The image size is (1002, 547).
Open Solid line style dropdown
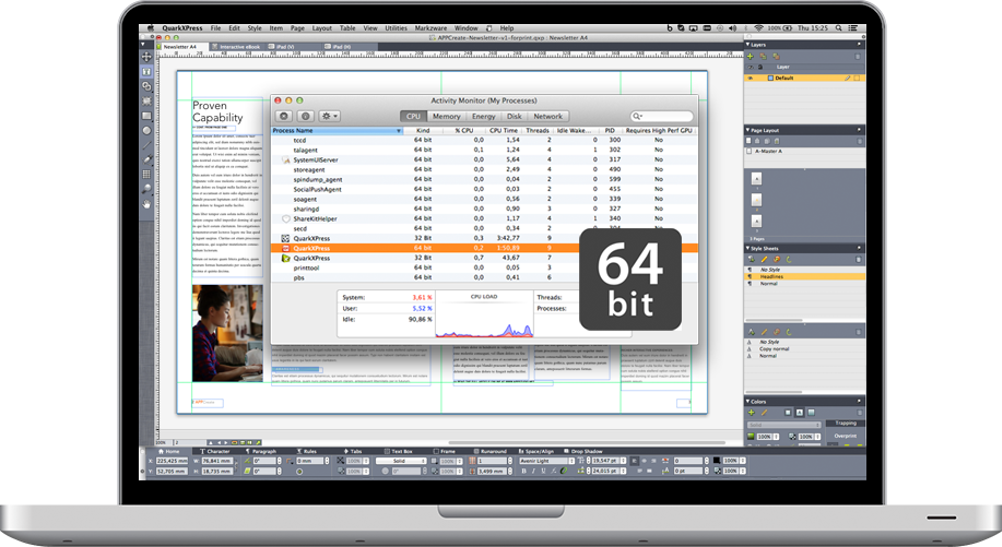(x=401, y=461)
